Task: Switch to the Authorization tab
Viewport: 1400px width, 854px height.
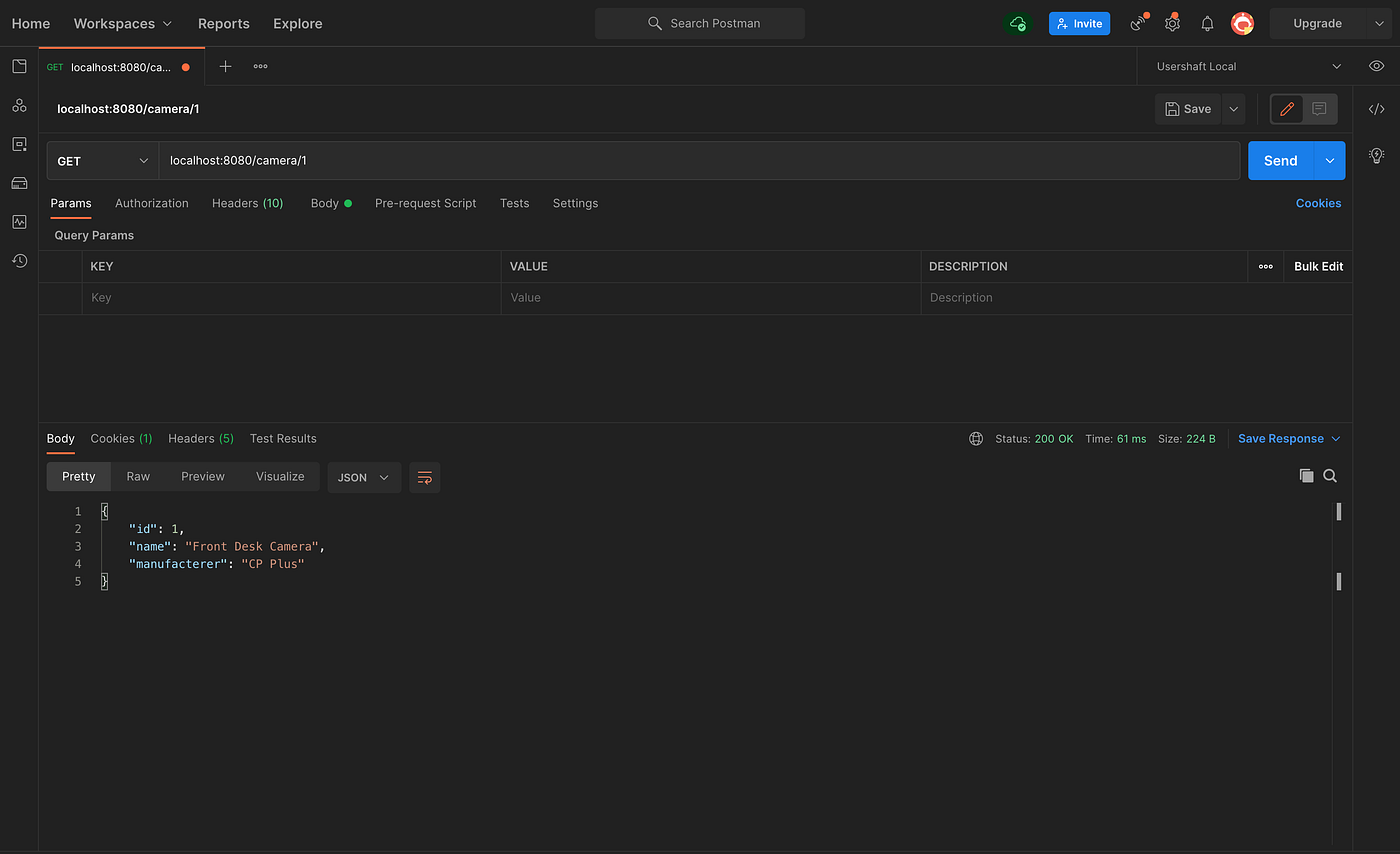Action: (x=151, y=203)
